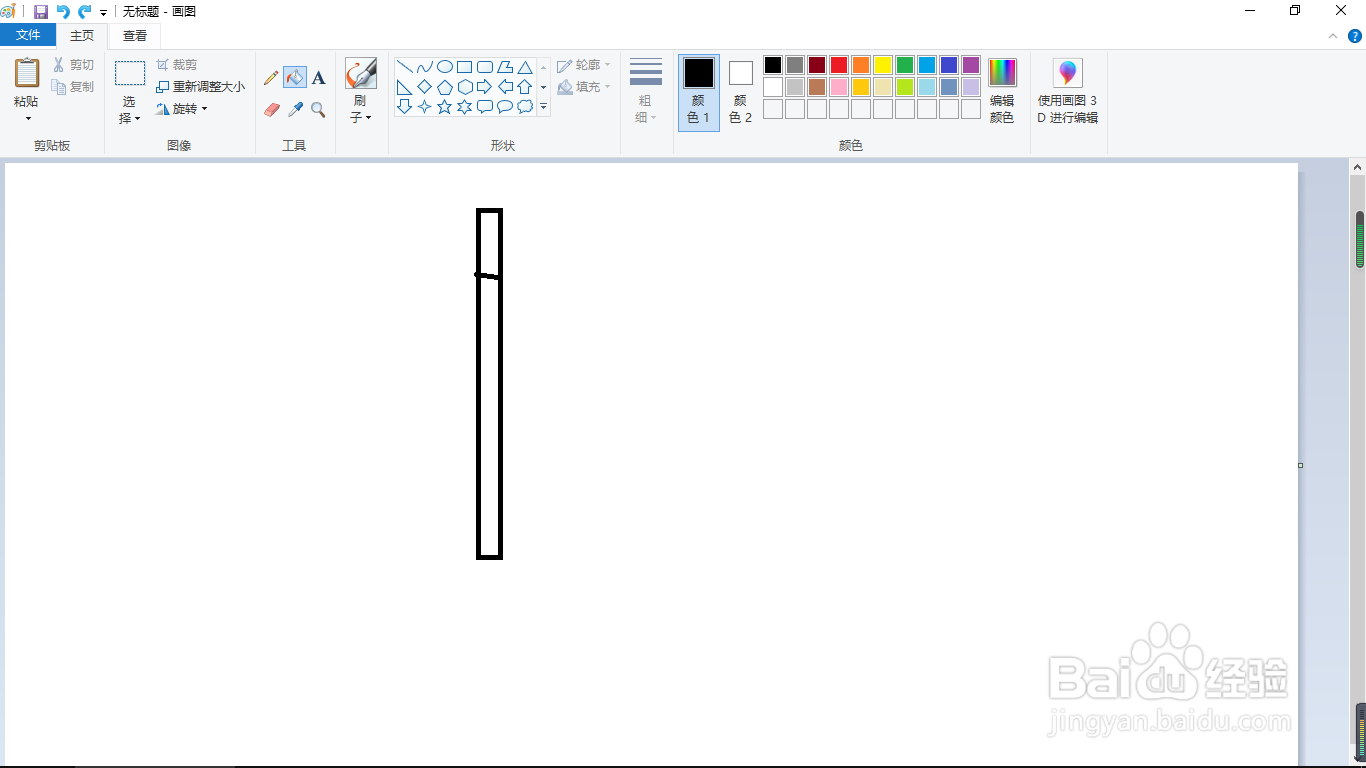Open Paint help question mark icon
Image resolution: width=1366 pixels, height=768 pixels.
1355,36
